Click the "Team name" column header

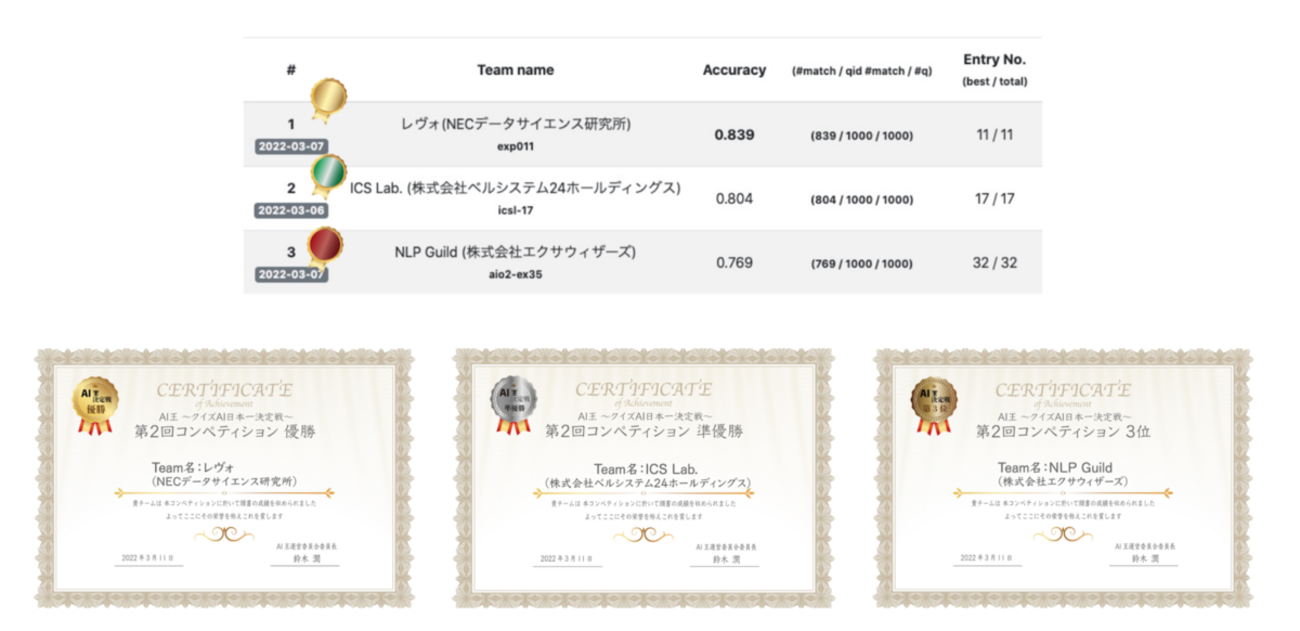(x=515, y=70)
